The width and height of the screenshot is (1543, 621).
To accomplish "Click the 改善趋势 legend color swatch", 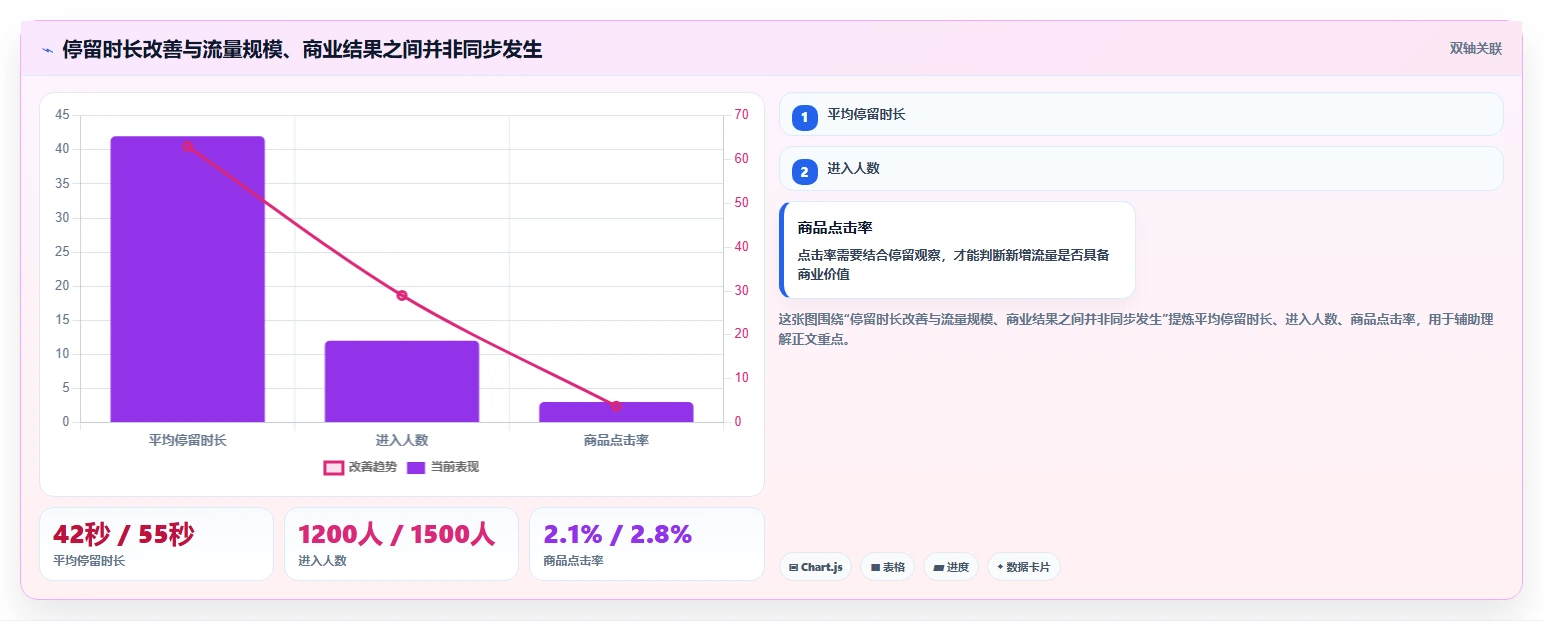I will click(x=334, y=467).
